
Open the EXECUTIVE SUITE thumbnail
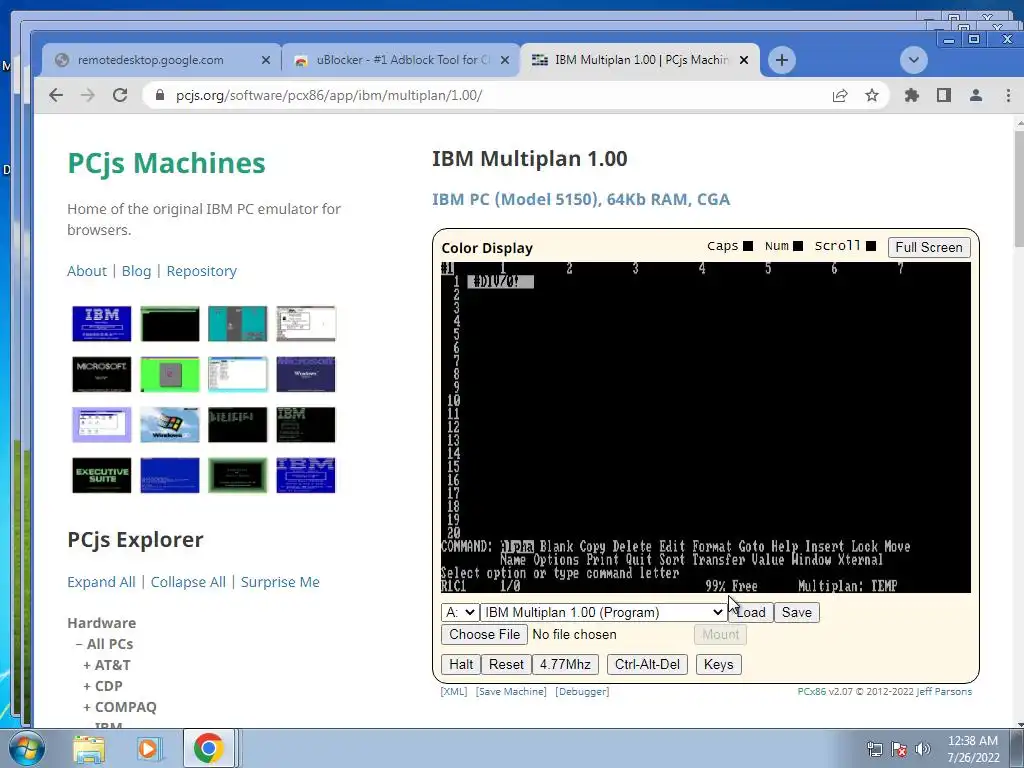[x=102, y=475]
